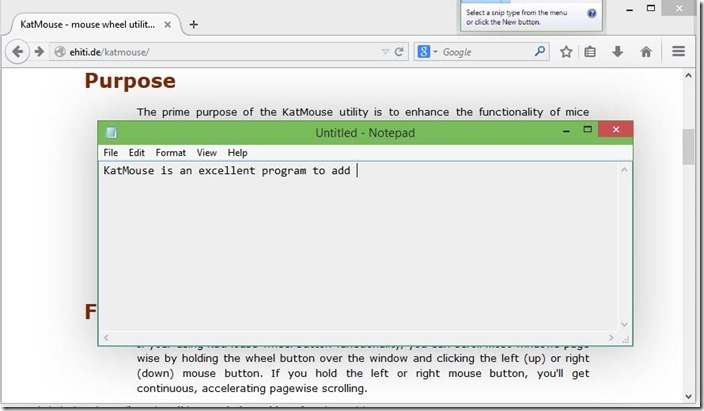Click Notepad title bar app icon

point(111,133)
